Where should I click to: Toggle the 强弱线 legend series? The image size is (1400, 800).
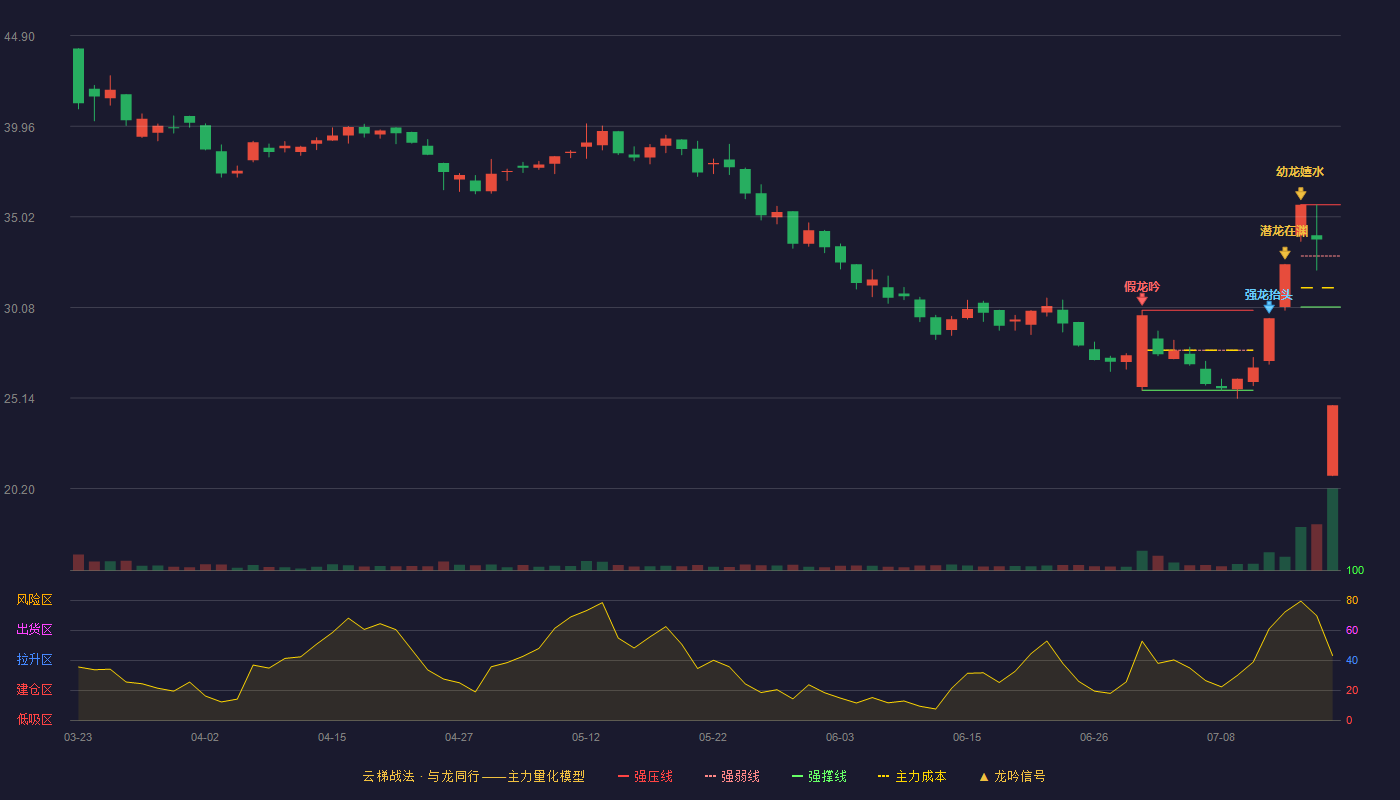(x=733, y=776)
